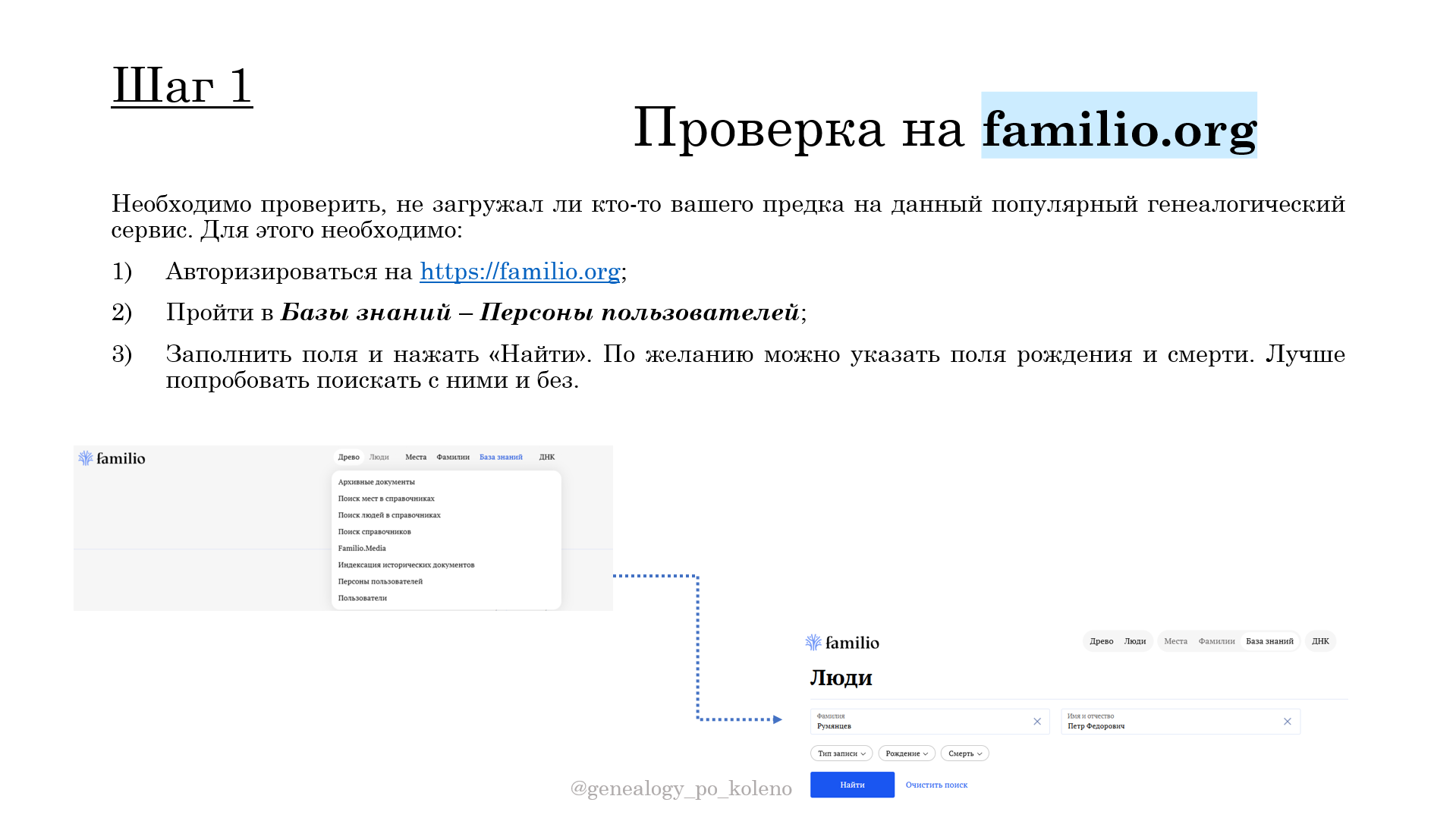The width and height of the screenshot is (1456, 818).
Task: Click the Фамилия field containing Румянцев
Action: (x=929, y=722)
